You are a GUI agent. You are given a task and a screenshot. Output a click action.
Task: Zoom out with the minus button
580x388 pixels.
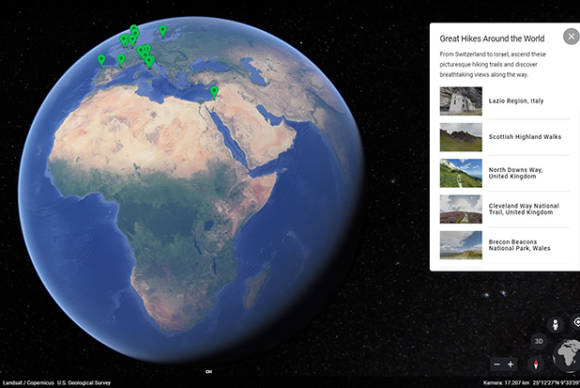click(x=497, y=364)
